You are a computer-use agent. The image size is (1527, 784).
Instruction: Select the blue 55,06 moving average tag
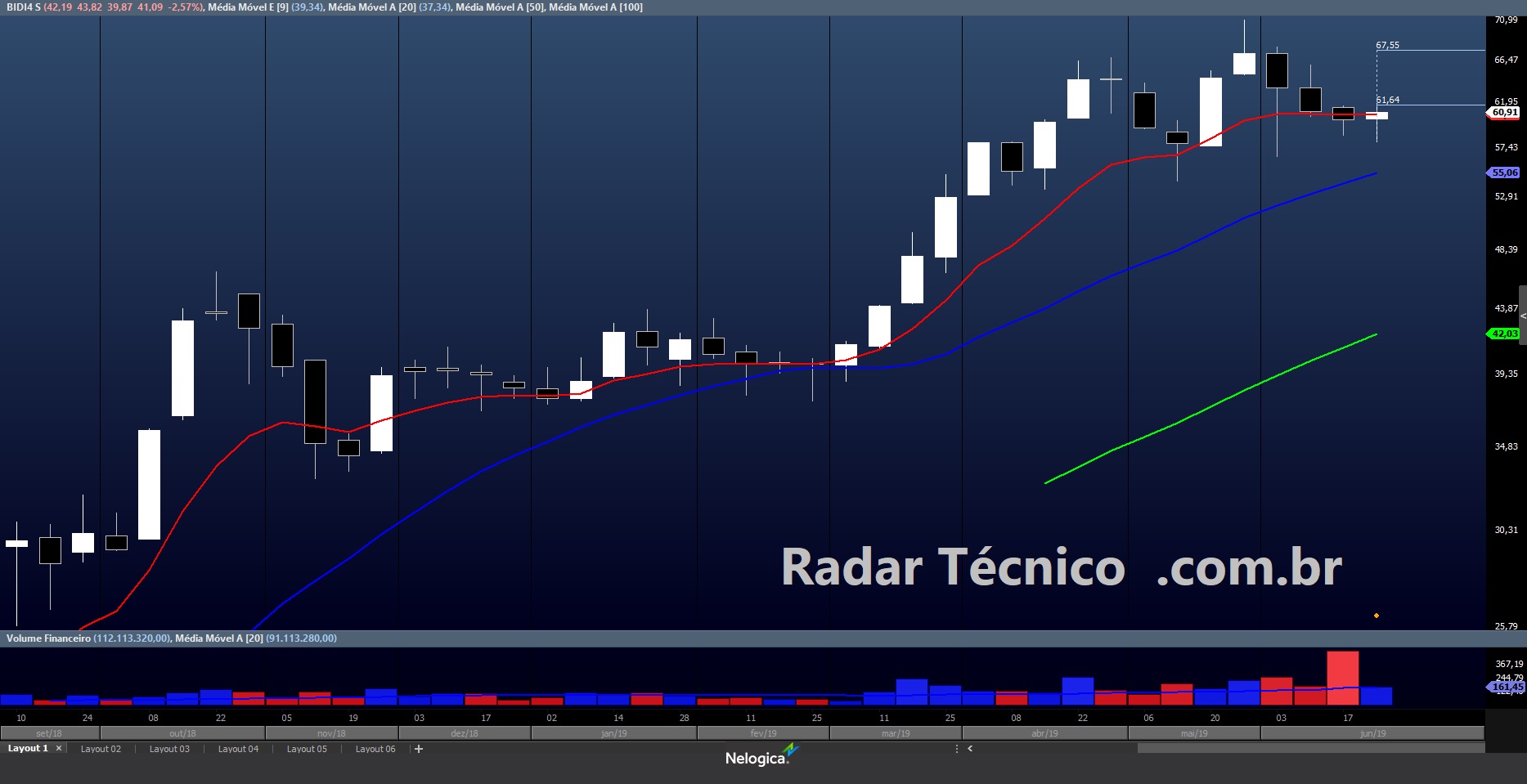(x=1504, y=172)
